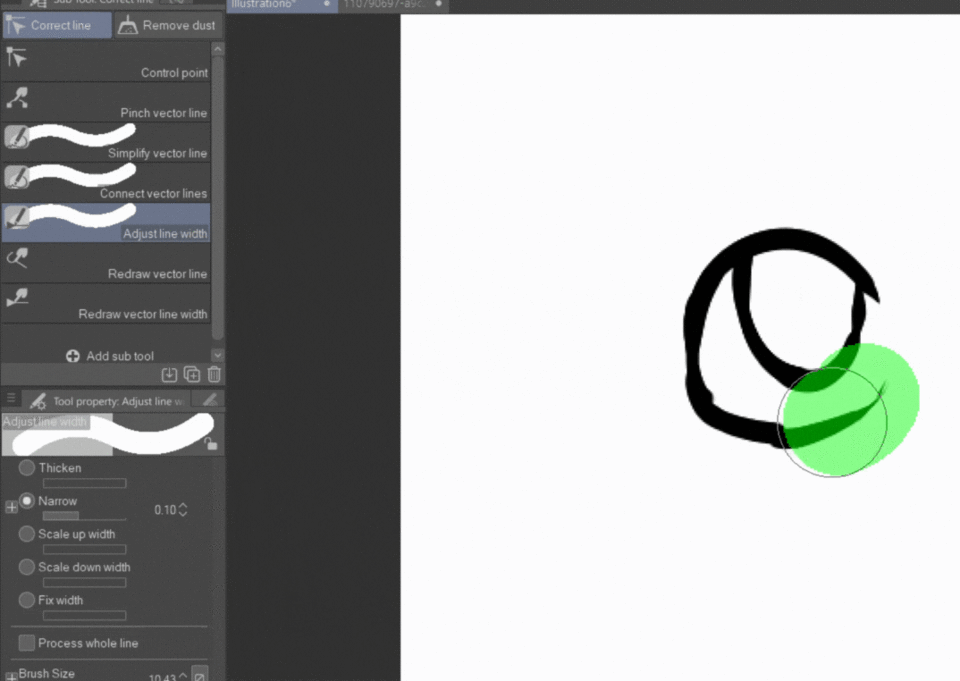Switch to the Remove dust tab
This screenshot has width=960, height=681.
[168, 26]
